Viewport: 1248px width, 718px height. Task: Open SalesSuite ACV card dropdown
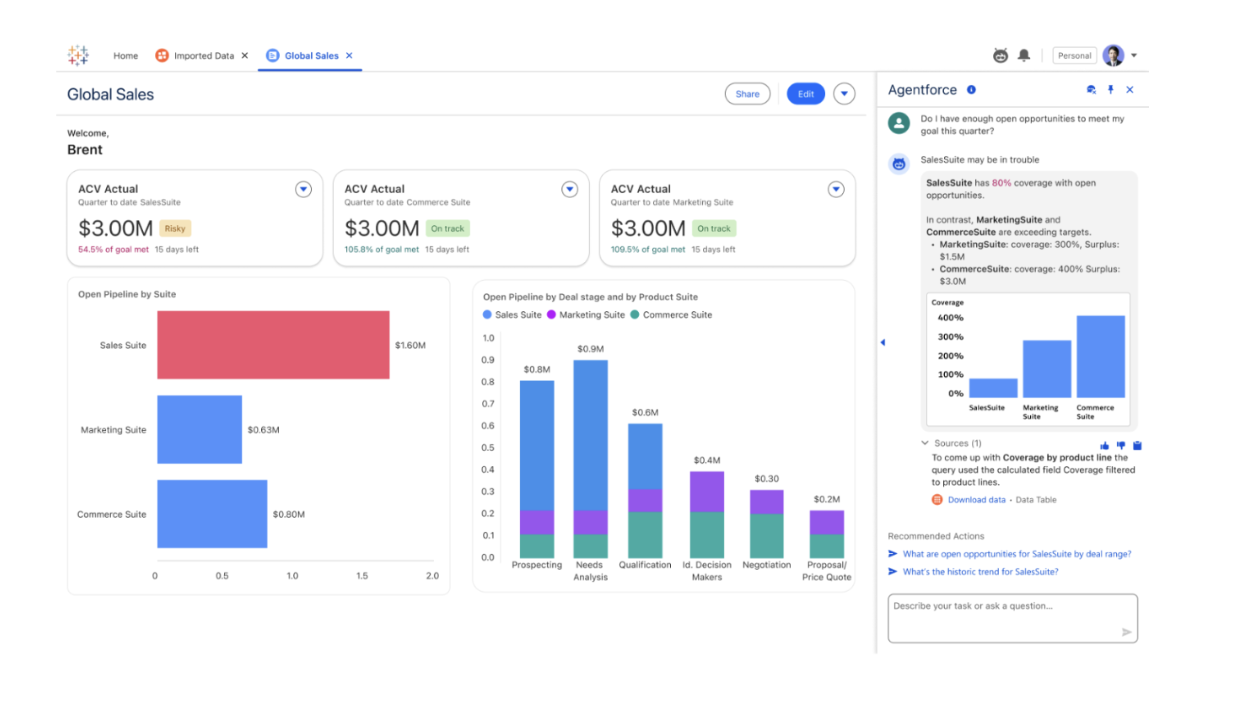[303, 189]
